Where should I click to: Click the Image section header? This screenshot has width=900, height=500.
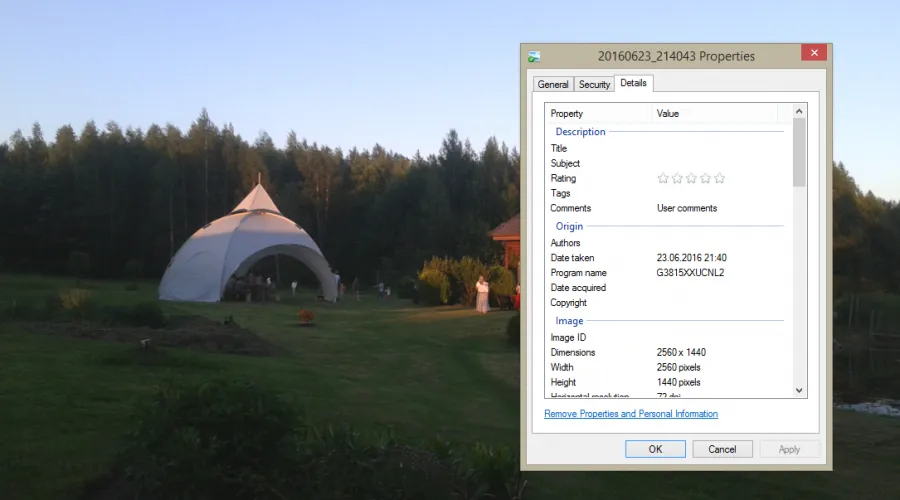(x=569, y=321)
